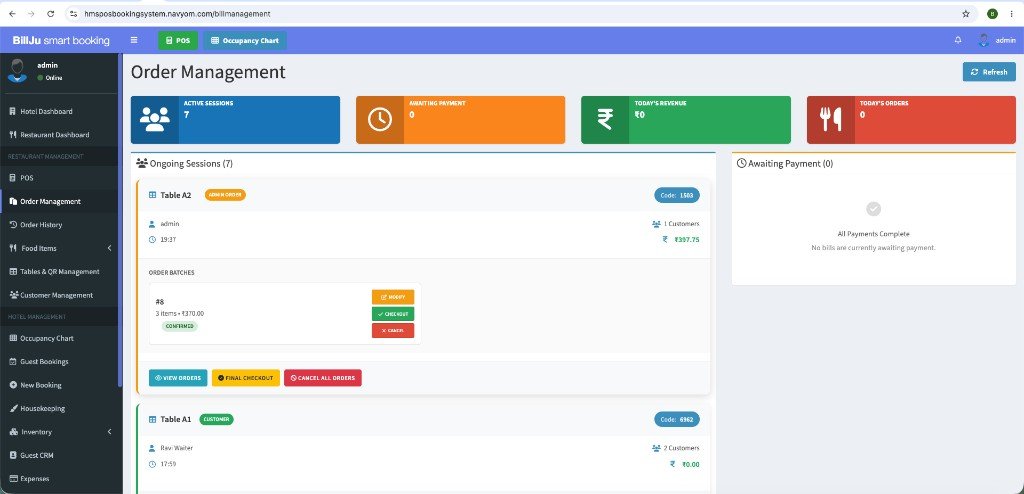The height and width of the screenshot is (494, 1024).
Task: Click the BillJu smart booking logo
Action: (61, 41)
